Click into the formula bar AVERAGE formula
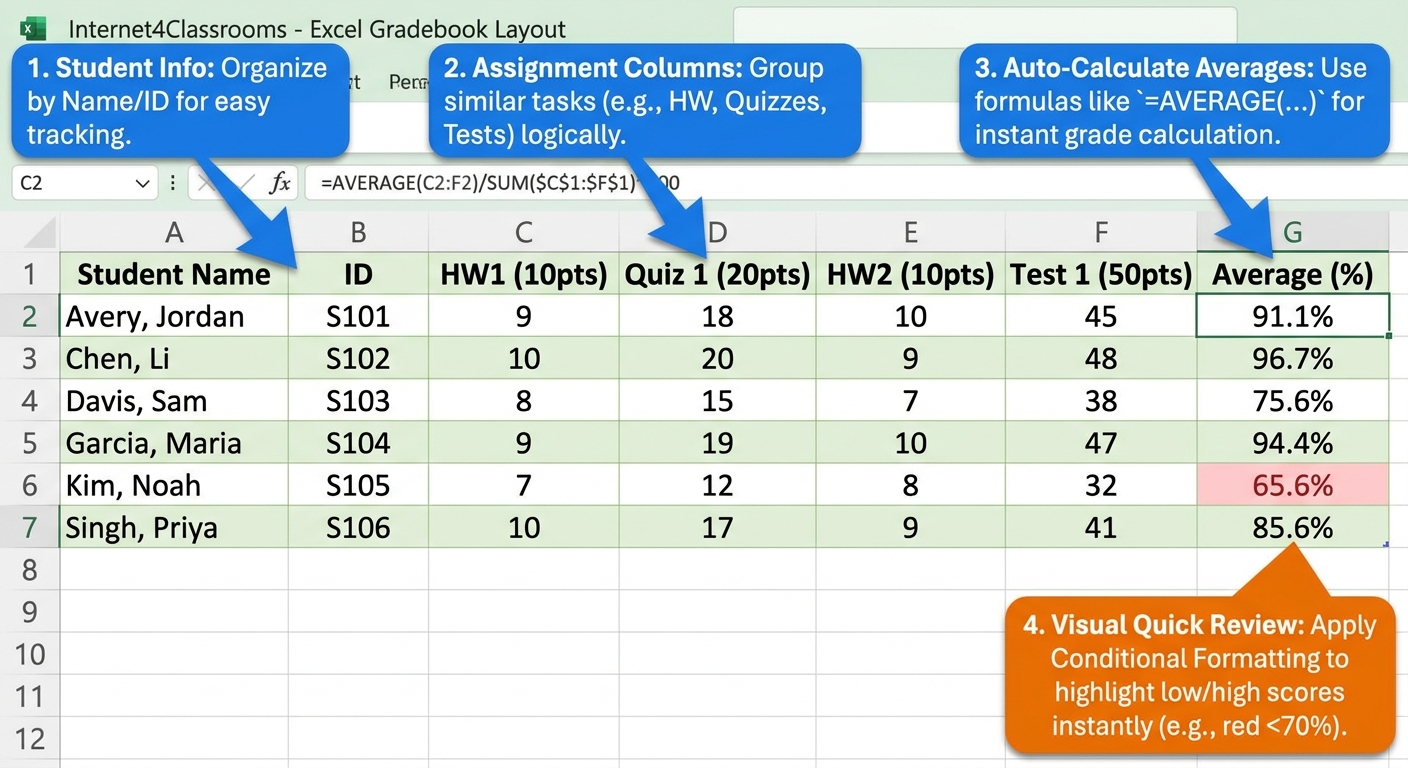 tap(500, 183)
